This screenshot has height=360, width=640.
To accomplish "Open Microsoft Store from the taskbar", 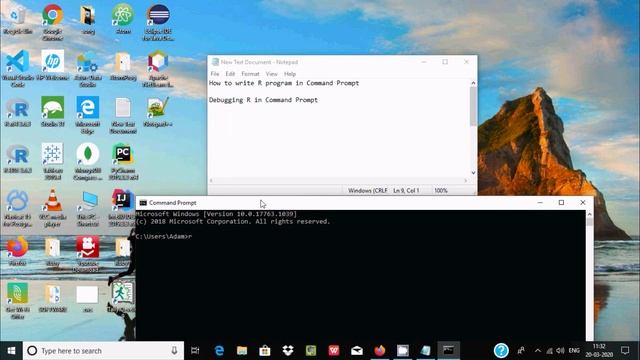I will (x=265, y=351).
